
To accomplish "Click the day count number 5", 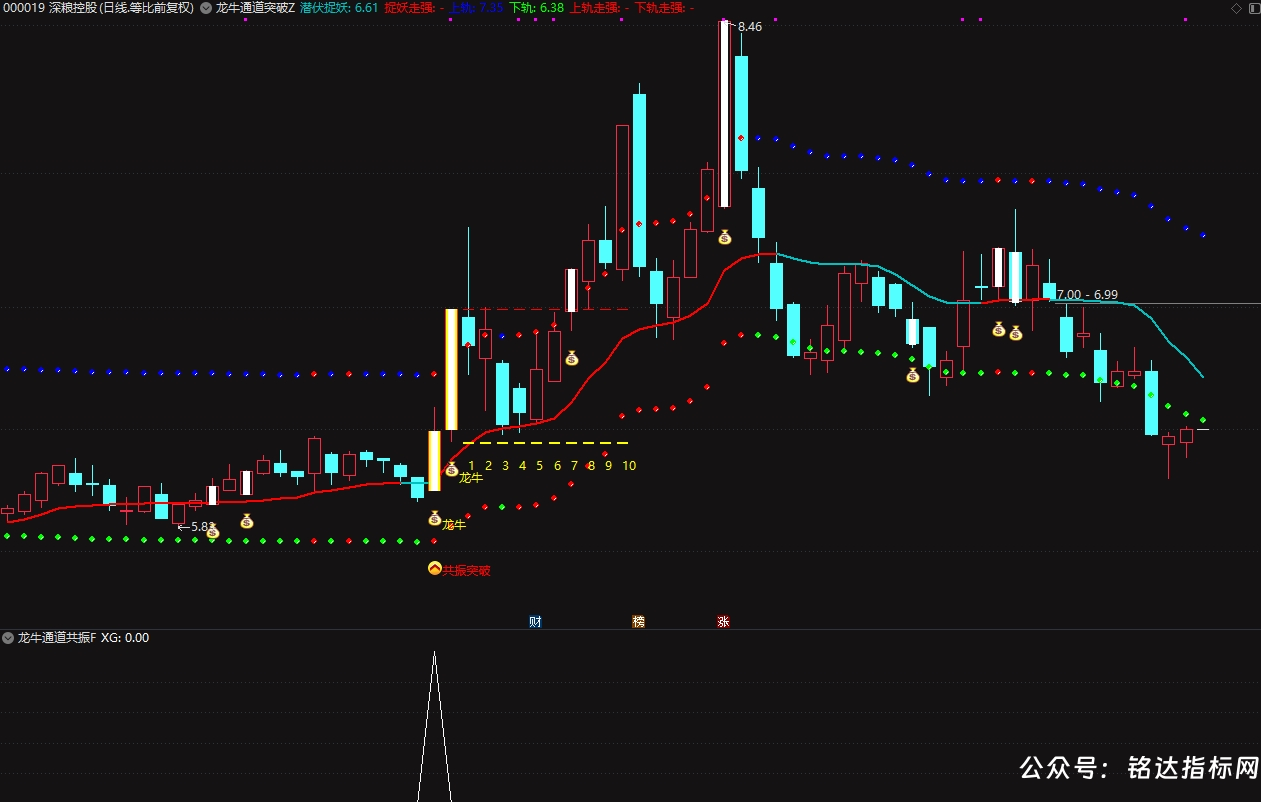I will click(x=539, y=466).
